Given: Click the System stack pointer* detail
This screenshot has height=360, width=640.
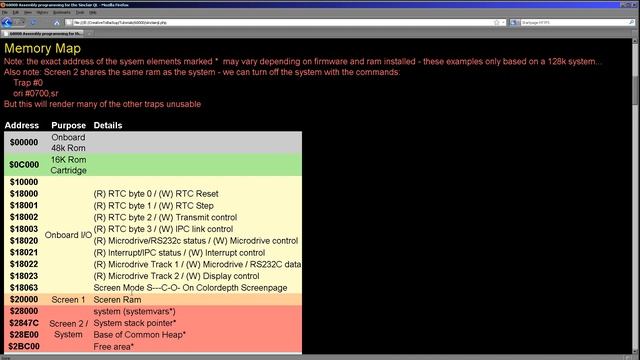Looking at the screenshot, I should tap(135, 323).
